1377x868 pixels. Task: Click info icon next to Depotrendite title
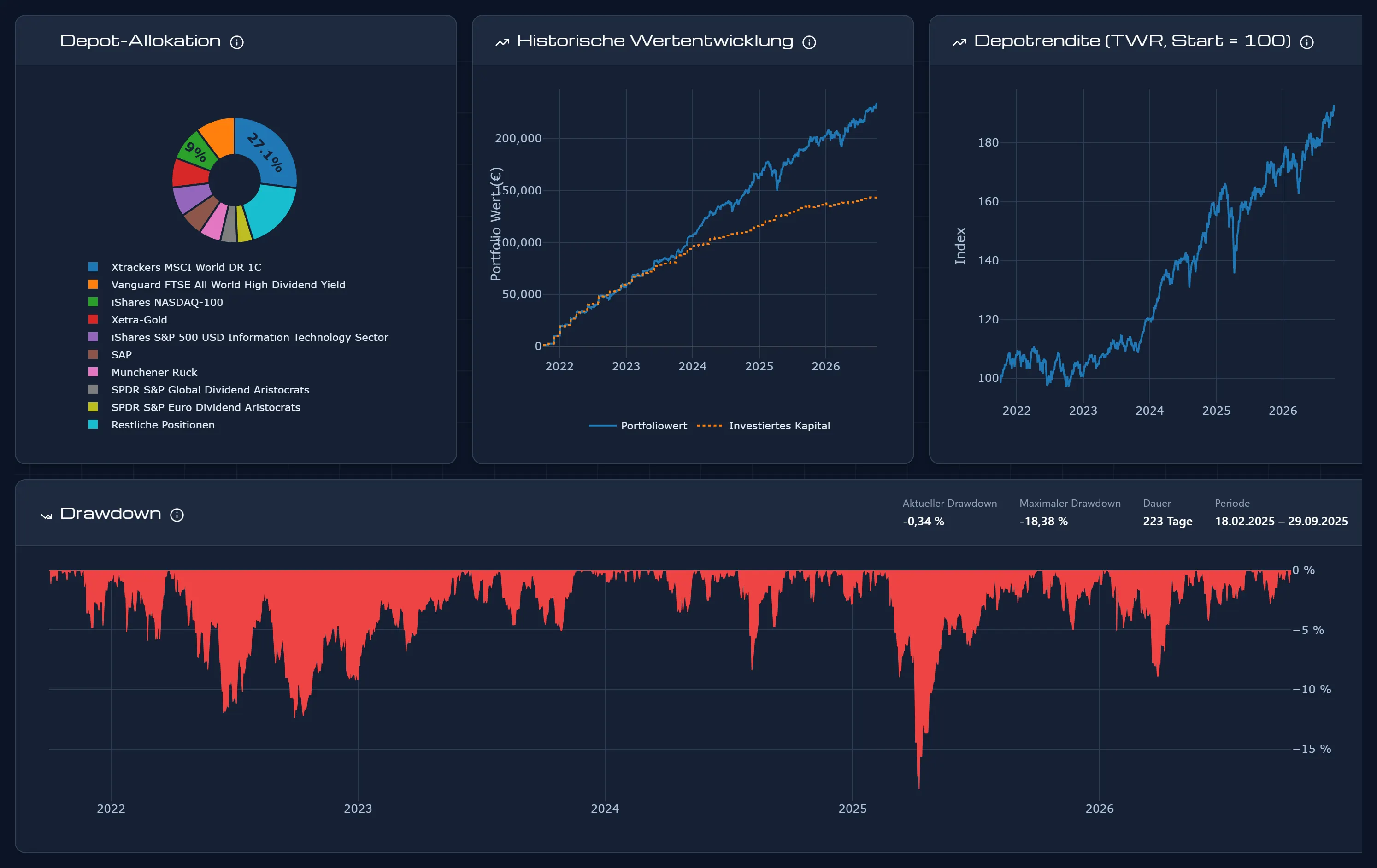point(1306,42)
